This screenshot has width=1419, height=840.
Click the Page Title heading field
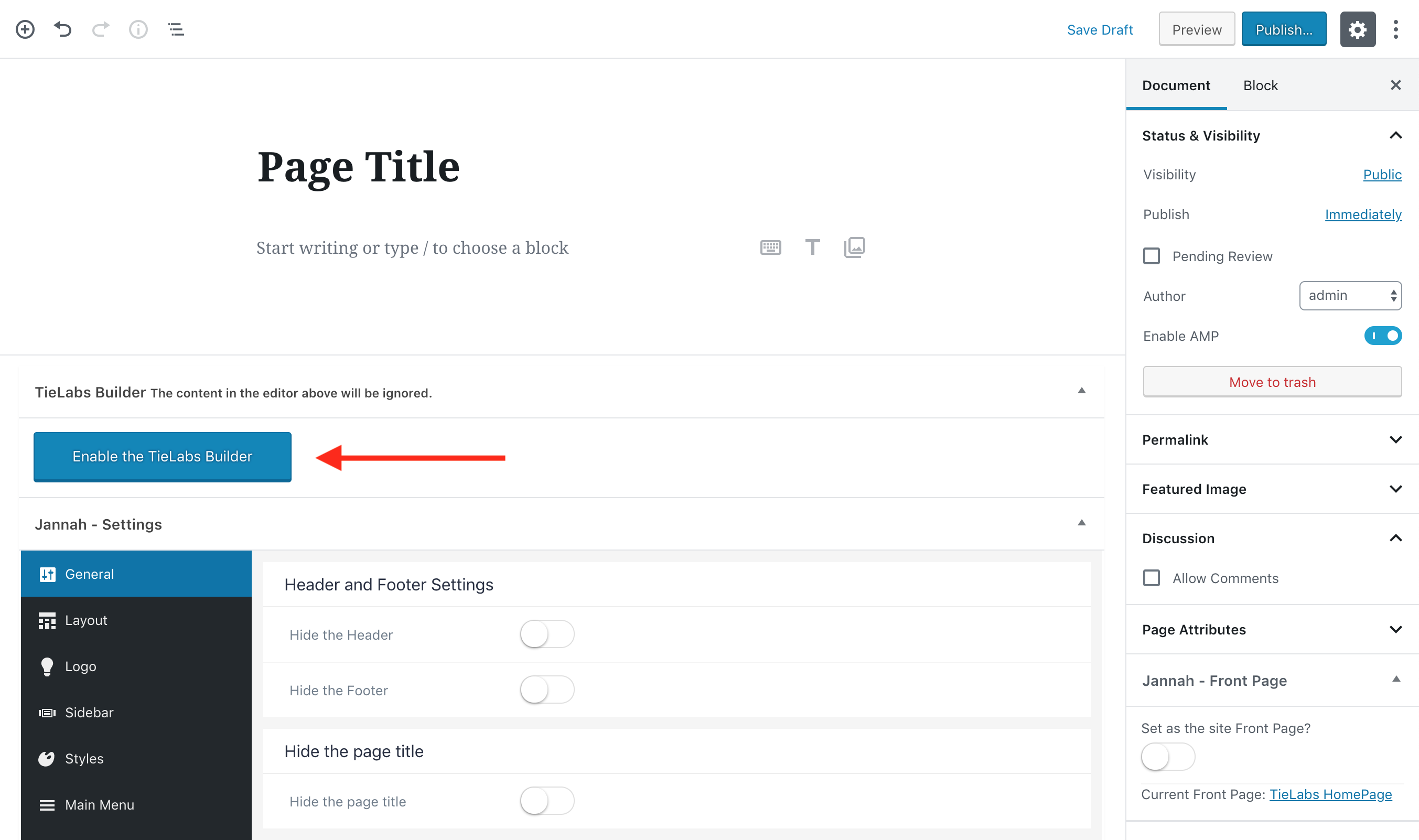point(358,168)
